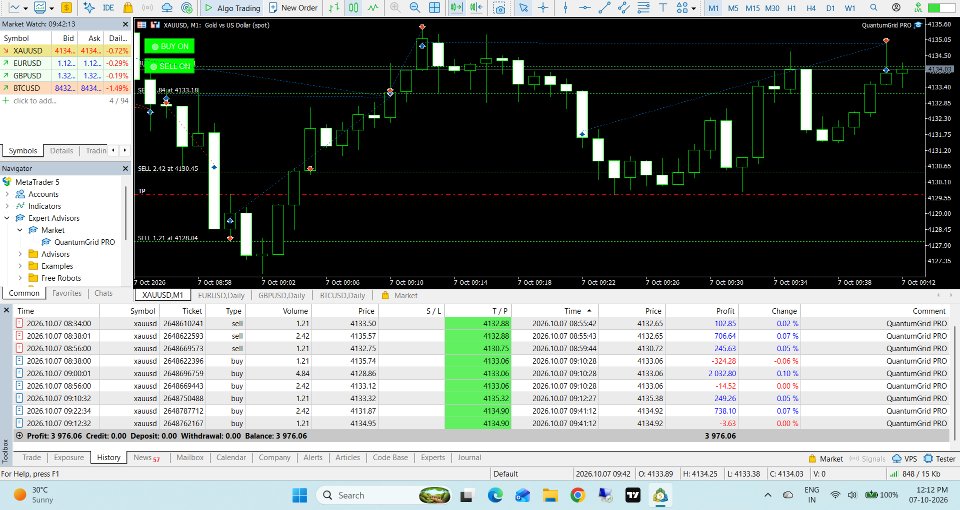Image resolution: width=960 pixels, height=510 pixels.
Task: Open the Trade tab in Toolbox
Action: [32, 457]
